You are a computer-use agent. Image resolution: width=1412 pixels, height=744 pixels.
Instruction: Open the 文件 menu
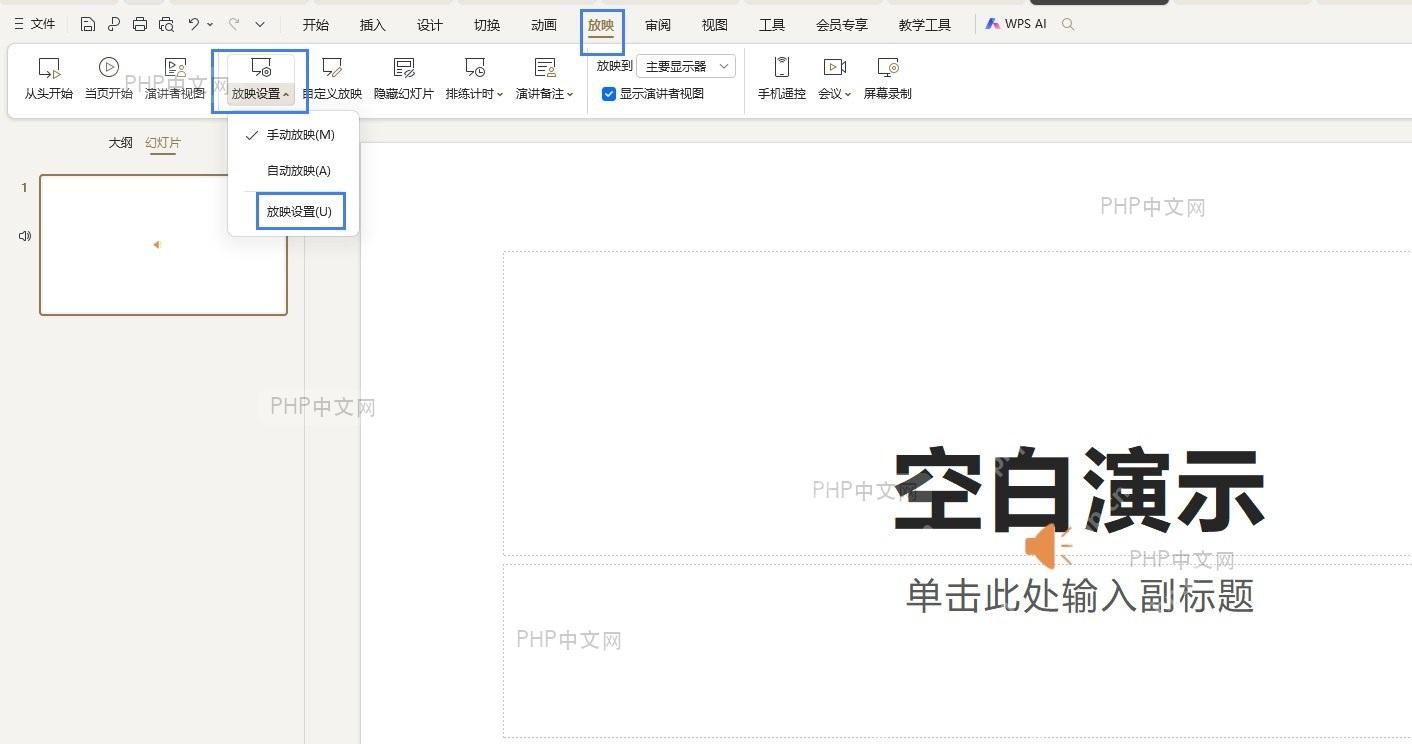[34, 24]
